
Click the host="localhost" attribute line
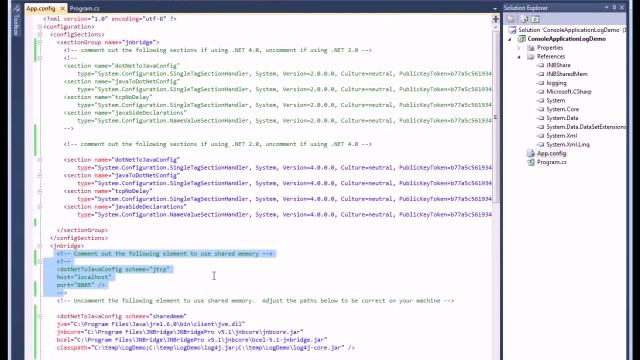coord(84,277)
